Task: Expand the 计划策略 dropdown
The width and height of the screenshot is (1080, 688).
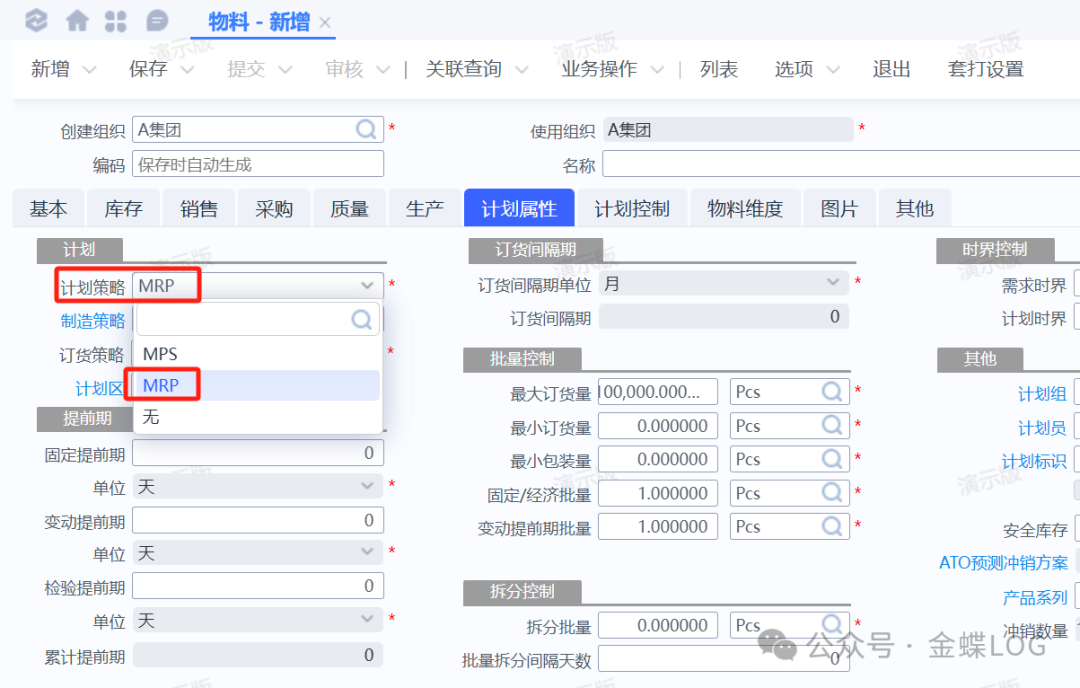Action: click(x=367, y=286)
